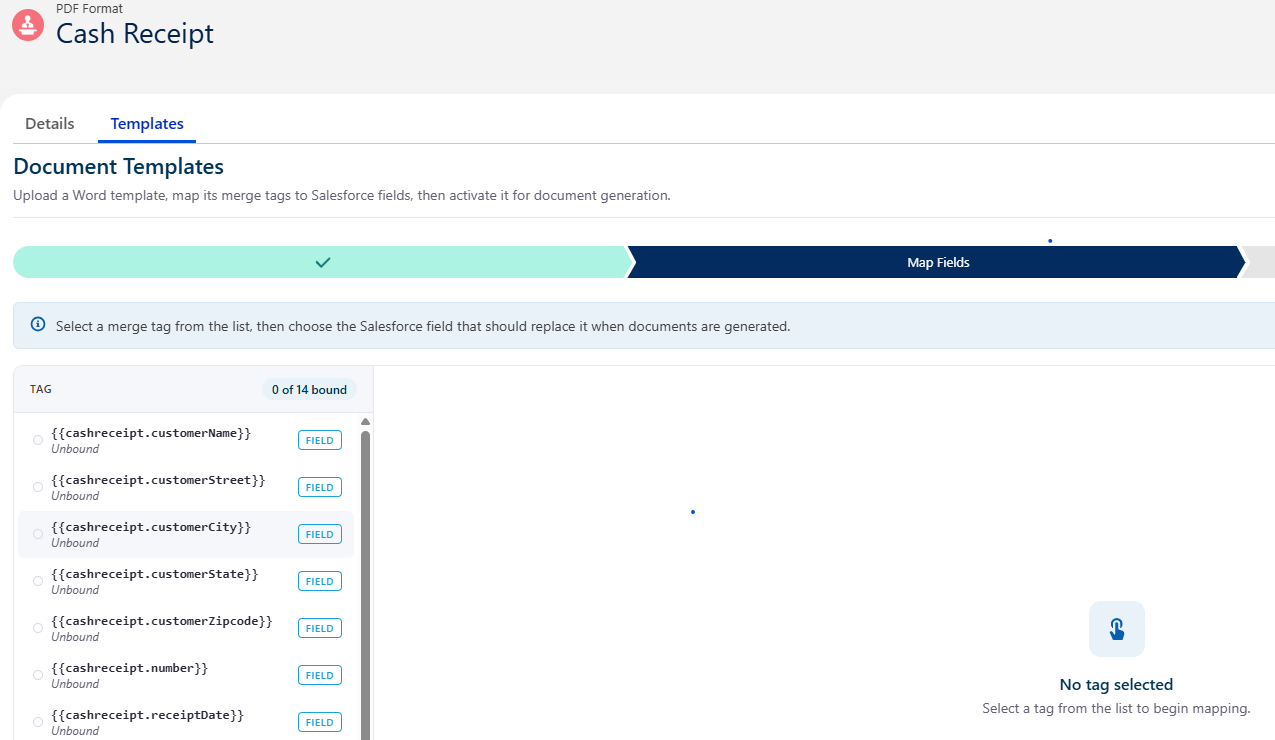
Task: Click the scrollbar up arrow in tag list
Action: 365,422
